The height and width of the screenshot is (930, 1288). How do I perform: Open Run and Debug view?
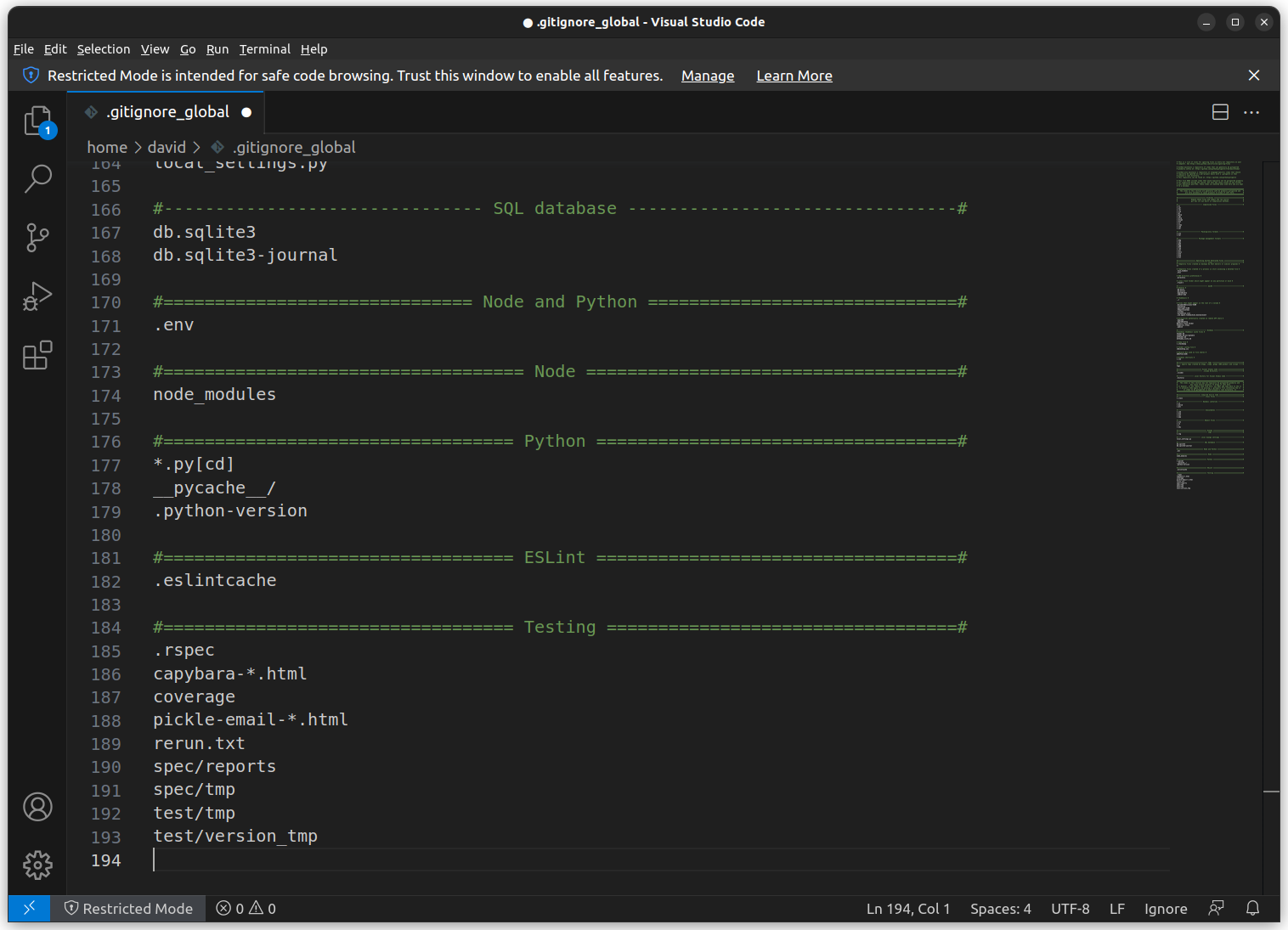[x=37, y=296]
